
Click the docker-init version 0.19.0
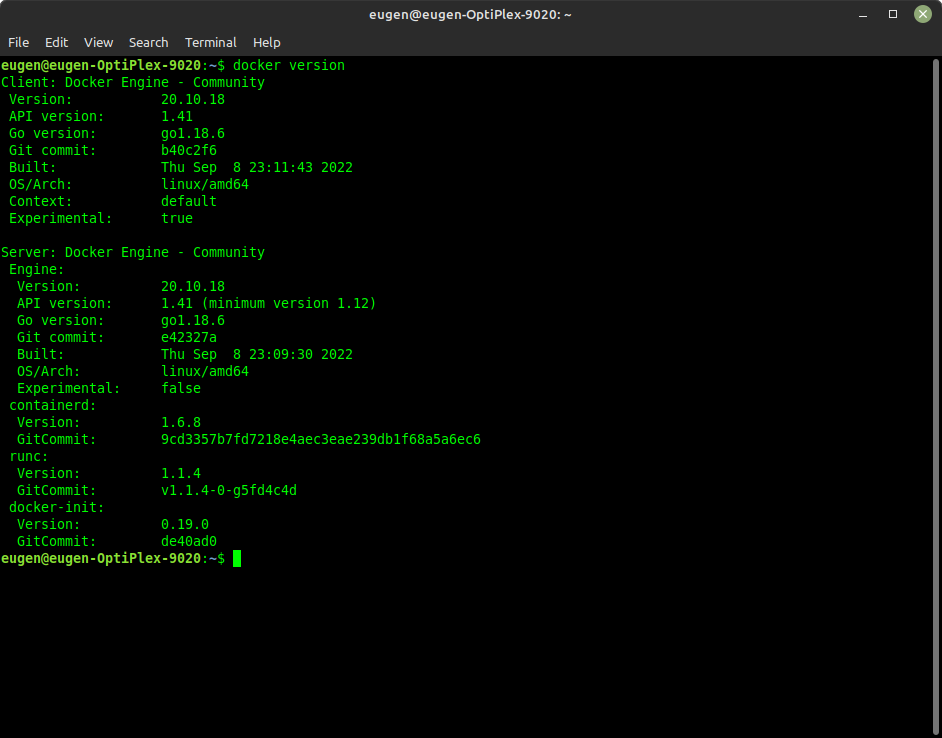184,524
